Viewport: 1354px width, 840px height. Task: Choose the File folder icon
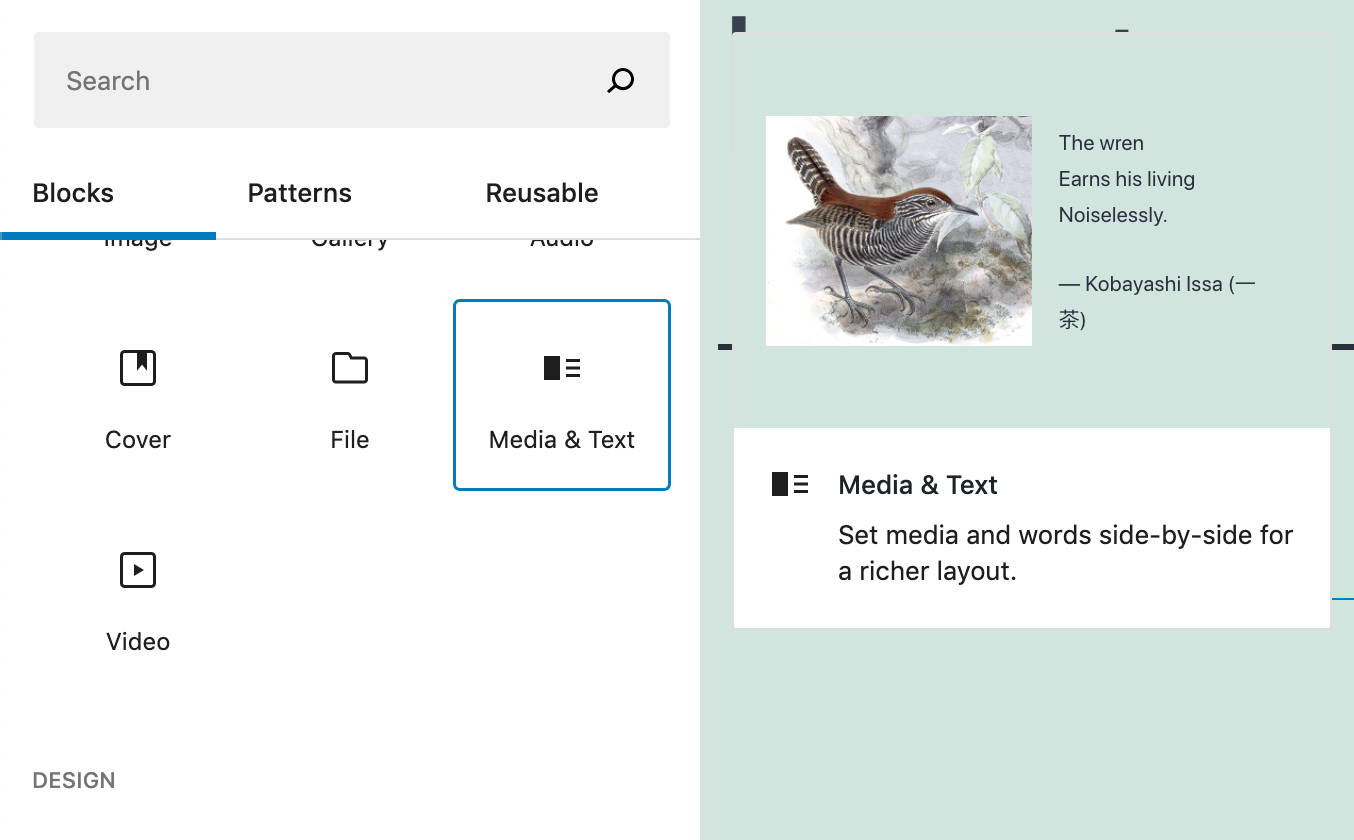tap(350, 368)
